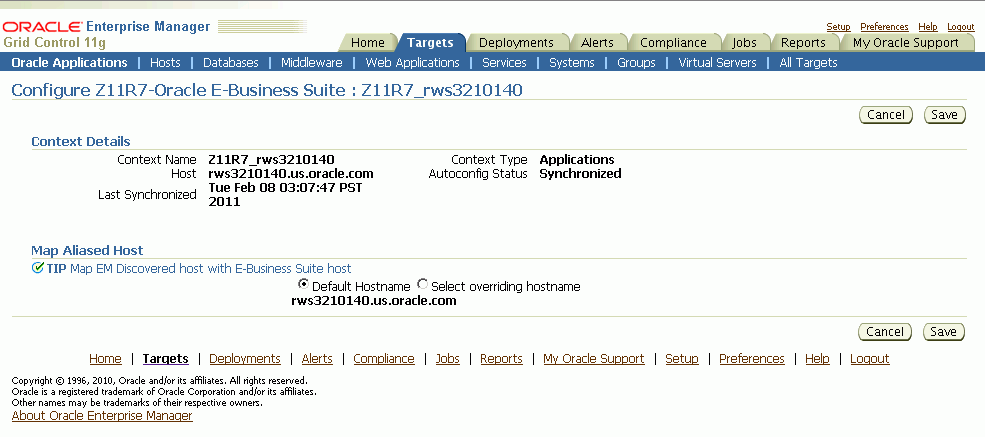The height and width of the screenshot is (437, 985).
Task: Open the My Oracle Support tab
Action: 905,43
